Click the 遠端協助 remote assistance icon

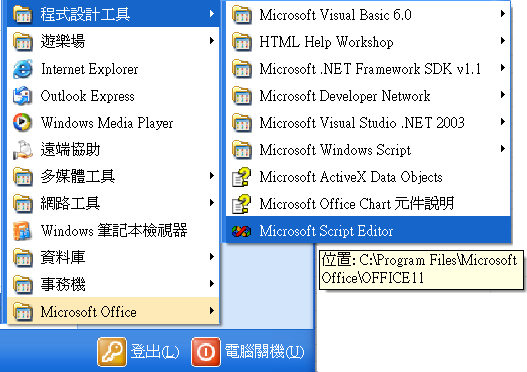pyautogui.click(x=23, y=150)
